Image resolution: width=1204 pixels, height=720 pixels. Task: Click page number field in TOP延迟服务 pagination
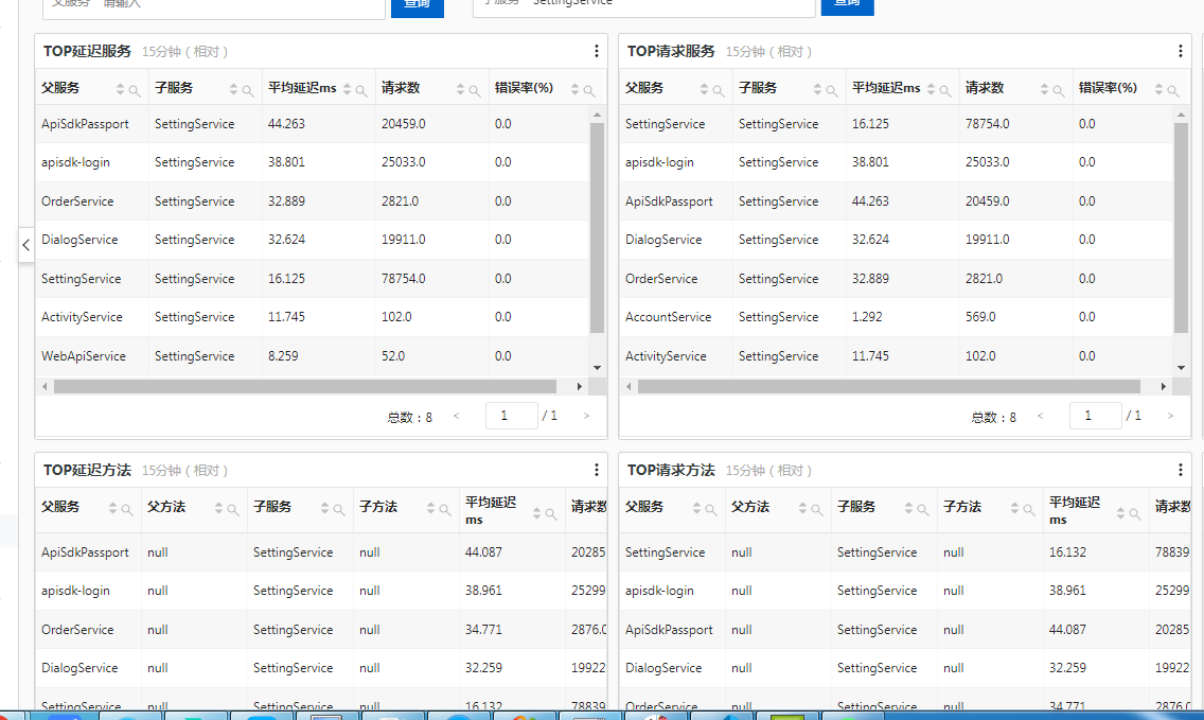[511, 416]
